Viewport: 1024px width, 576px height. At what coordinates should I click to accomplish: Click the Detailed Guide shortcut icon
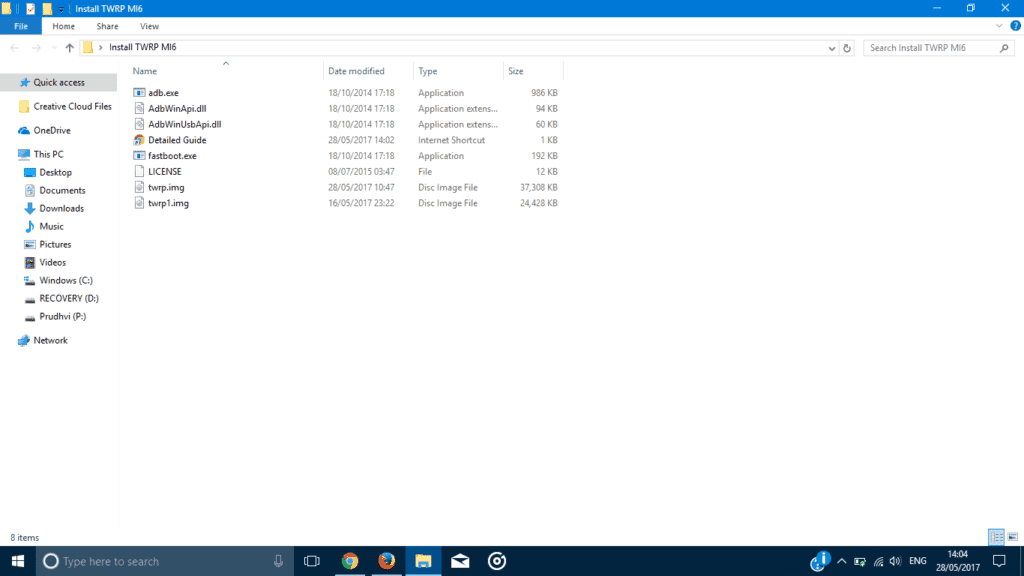click(139, 140)
